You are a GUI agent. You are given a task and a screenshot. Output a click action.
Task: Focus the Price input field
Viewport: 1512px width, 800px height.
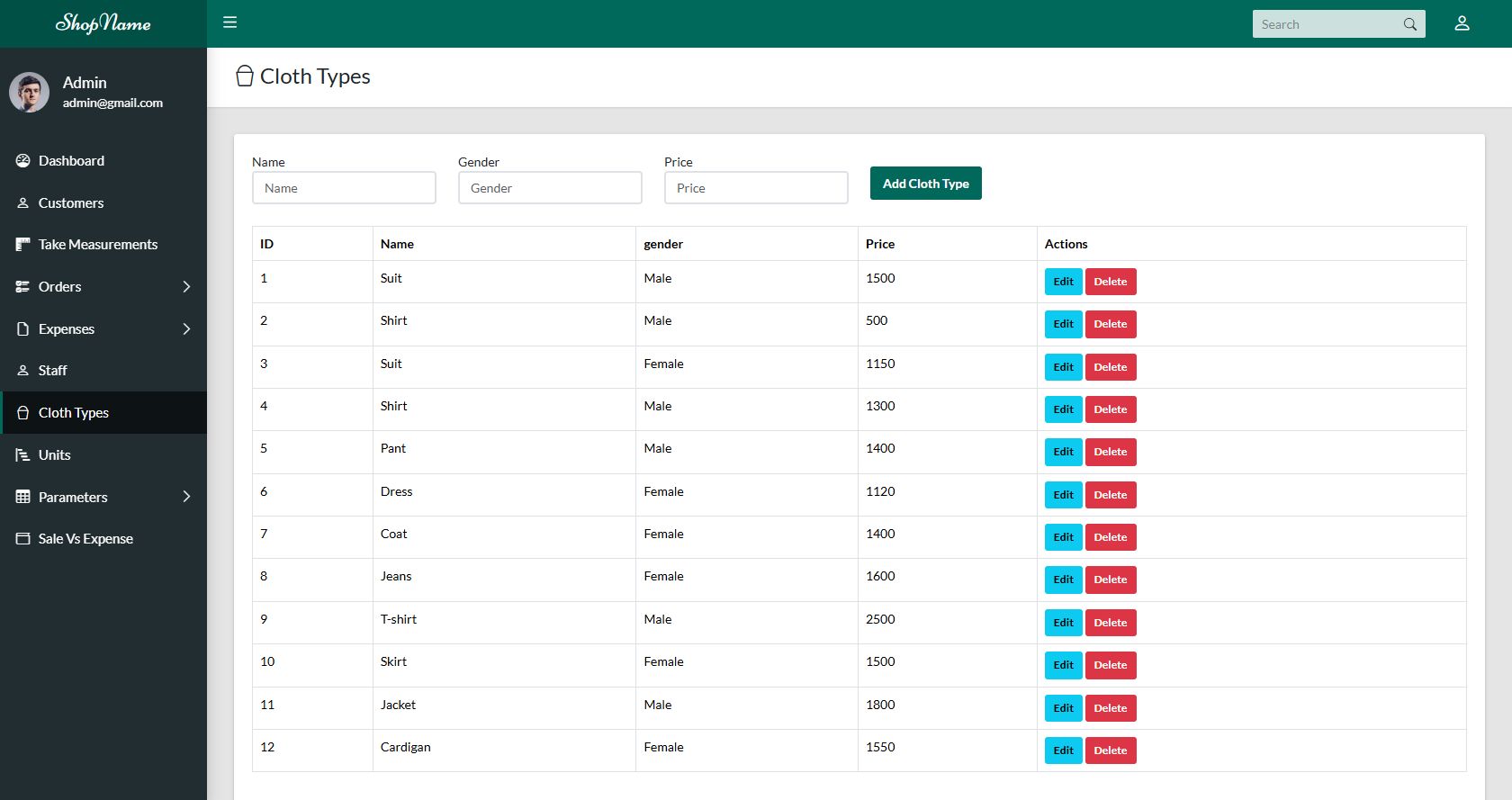pyautogui.click(x=756, y=188)
